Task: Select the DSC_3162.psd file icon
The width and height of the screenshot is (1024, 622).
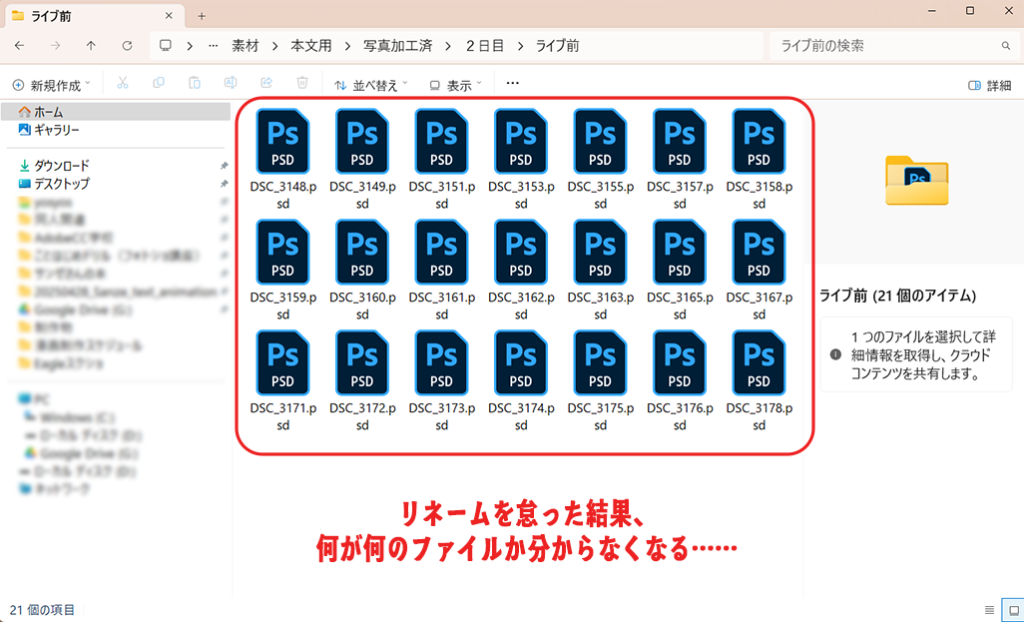Action: [521, 252]
